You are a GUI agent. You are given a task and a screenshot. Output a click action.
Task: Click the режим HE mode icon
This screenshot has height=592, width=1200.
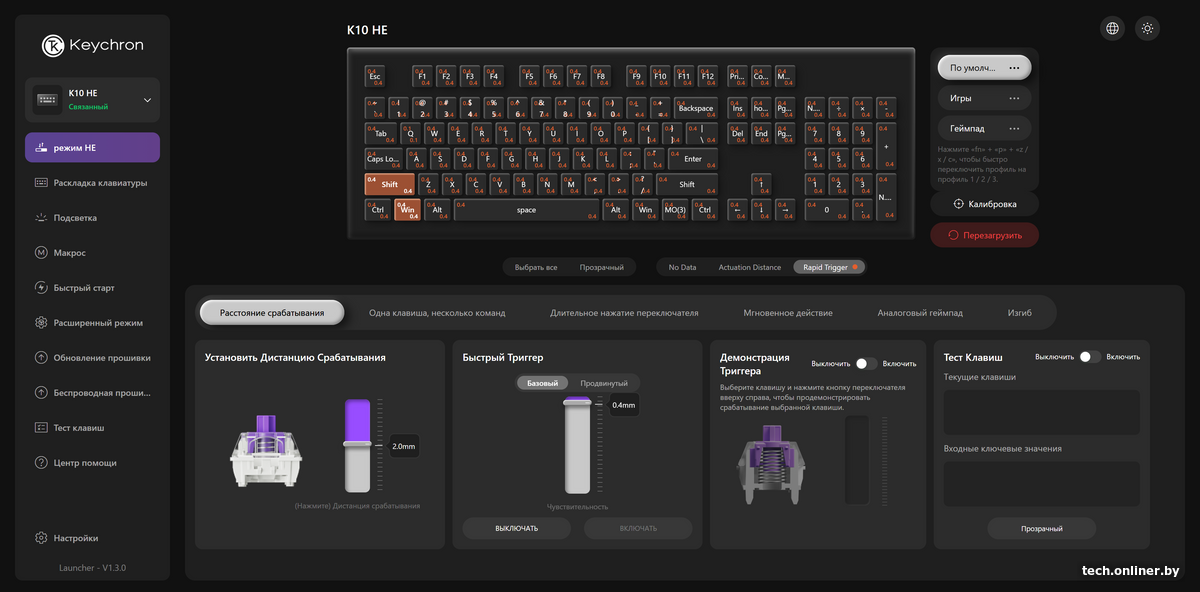[41, 148]
